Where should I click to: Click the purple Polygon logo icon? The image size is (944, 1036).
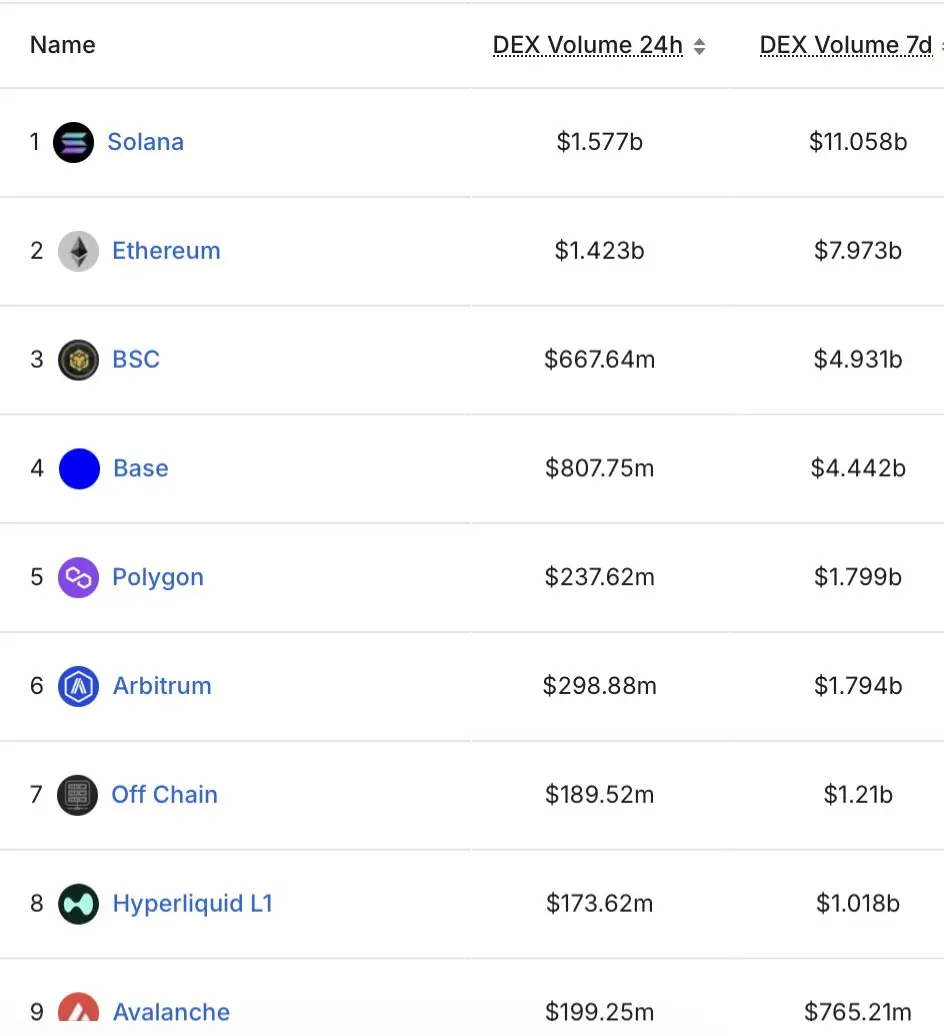[x=78, y=578]
